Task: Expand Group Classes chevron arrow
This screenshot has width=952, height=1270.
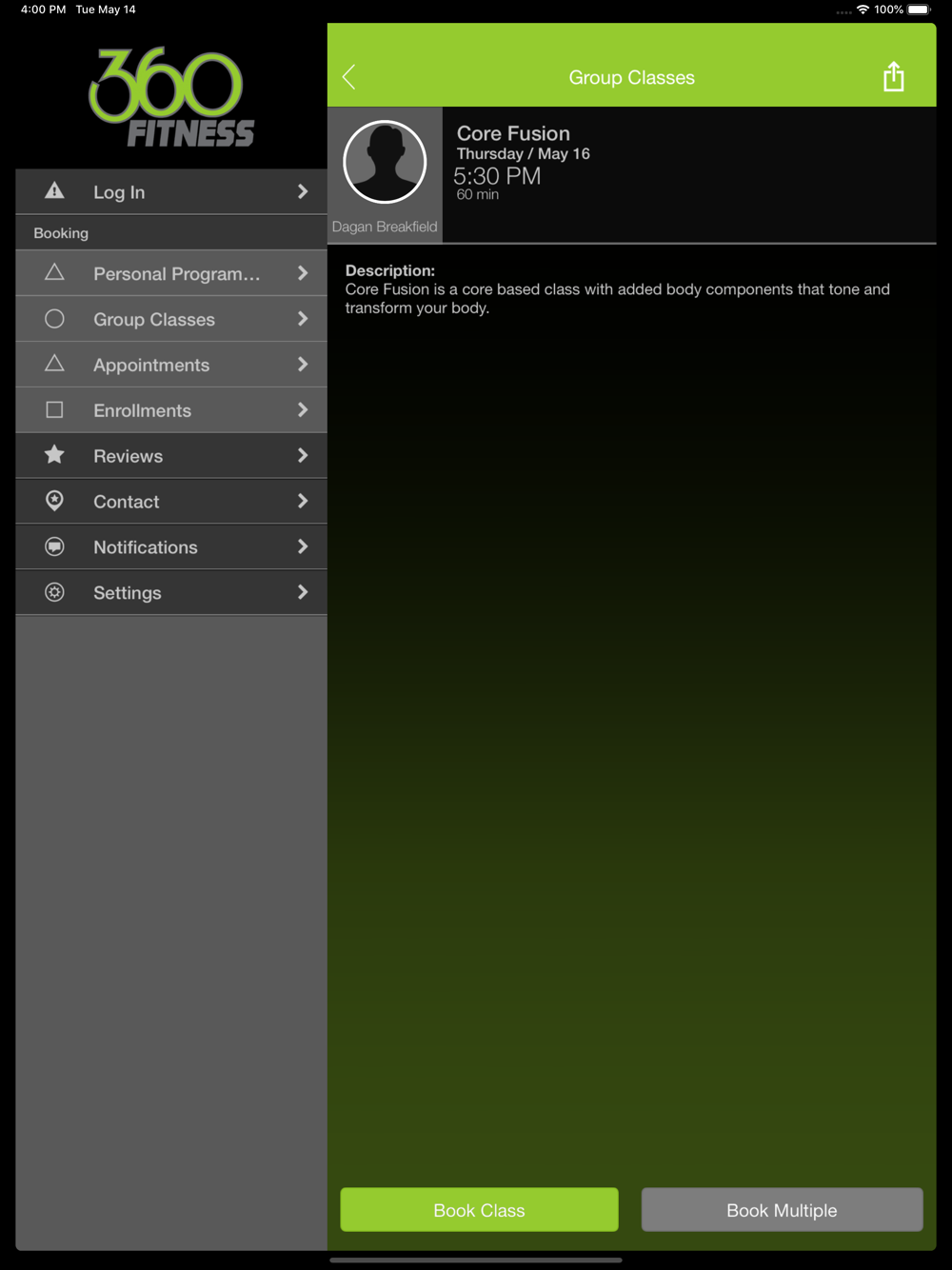Action: pyautogui.click(x=303, y=319)
